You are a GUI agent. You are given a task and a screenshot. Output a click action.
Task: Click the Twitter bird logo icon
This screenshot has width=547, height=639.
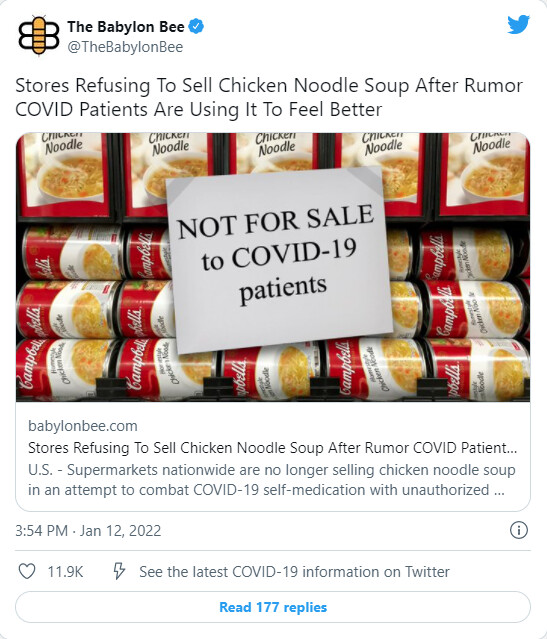click(x=518, y=24)
